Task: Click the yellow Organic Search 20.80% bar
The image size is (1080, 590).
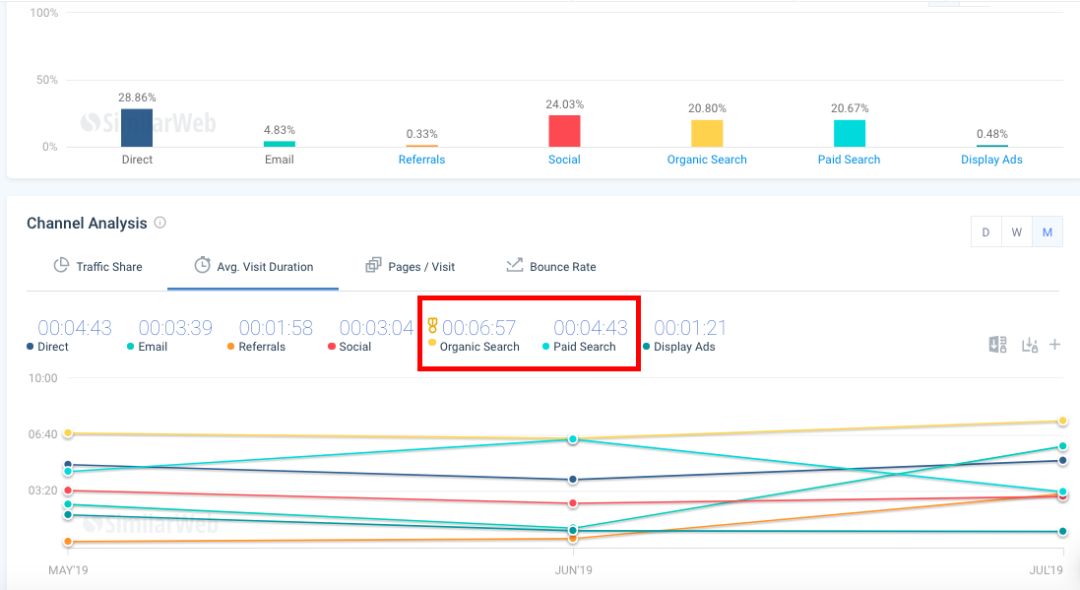Action: 707,133
